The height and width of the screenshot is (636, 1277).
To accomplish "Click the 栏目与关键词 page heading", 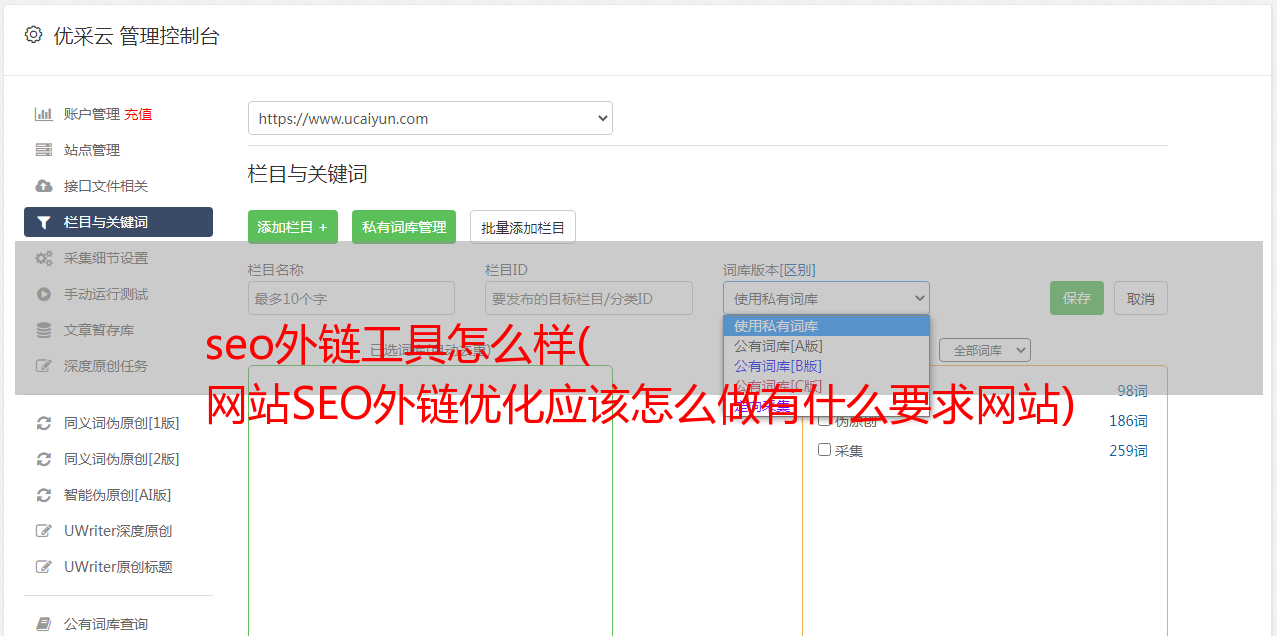I will coord(308,174).
